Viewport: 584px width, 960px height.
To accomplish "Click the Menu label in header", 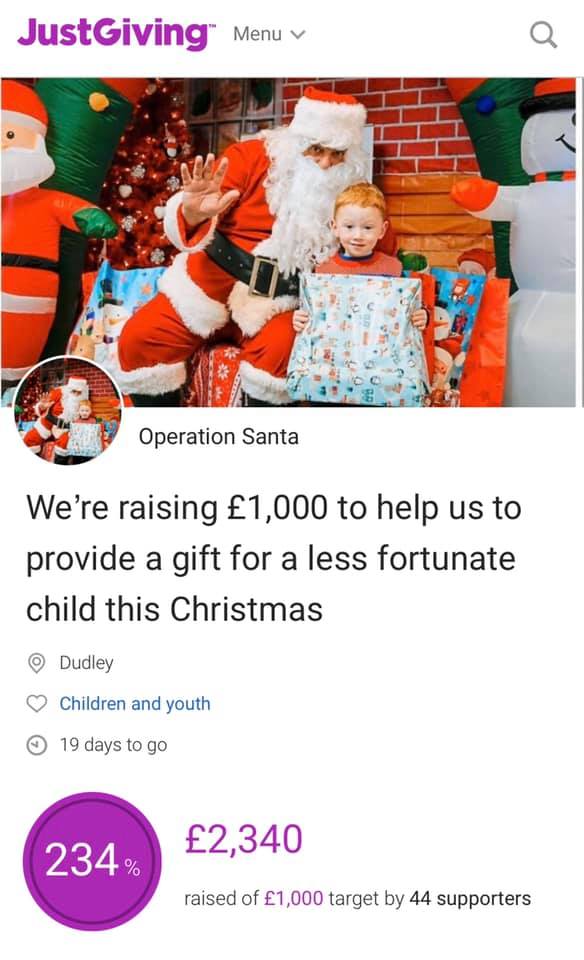I will point(257,34).
